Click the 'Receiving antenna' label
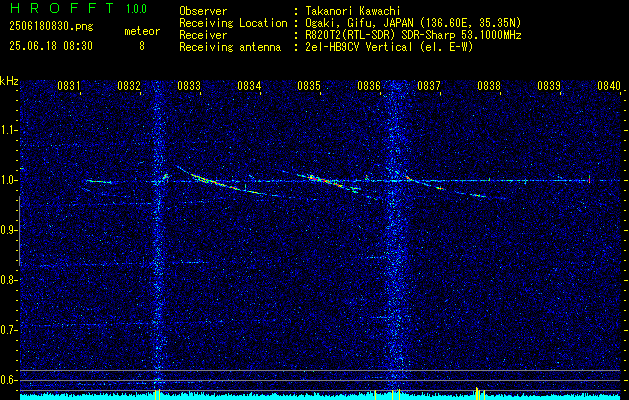629x400 pixels. [x=230, y=47]
